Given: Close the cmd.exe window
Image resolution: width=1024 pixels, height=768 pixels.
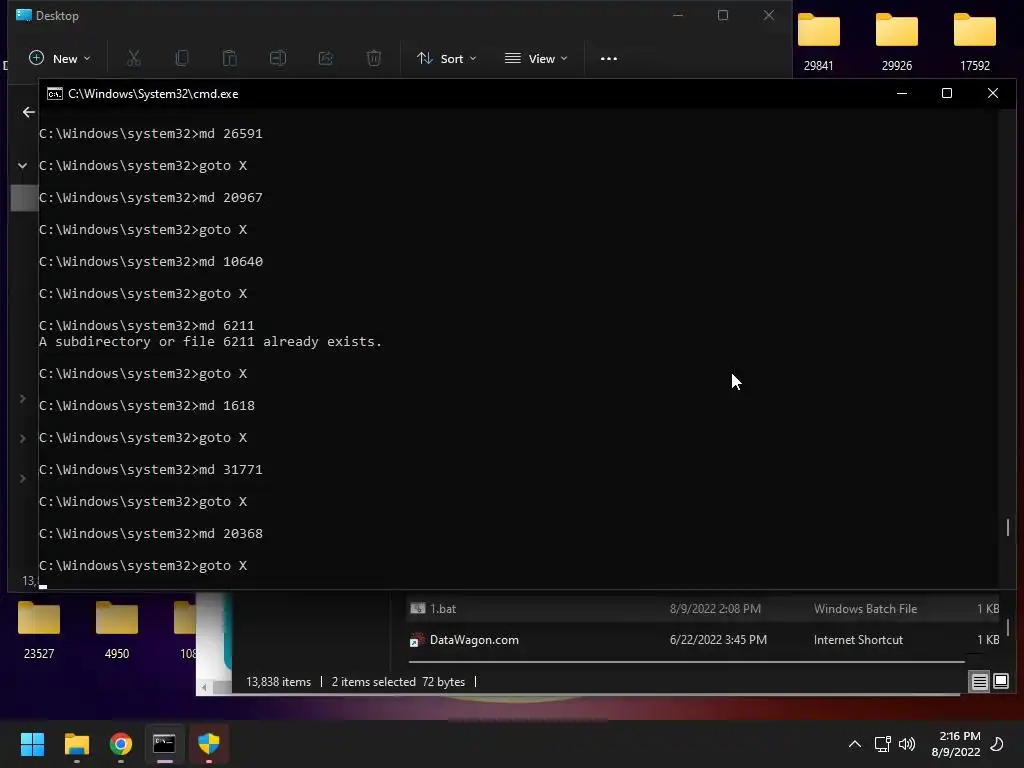Looking at the screenshot, I should (x=993, y=93).
